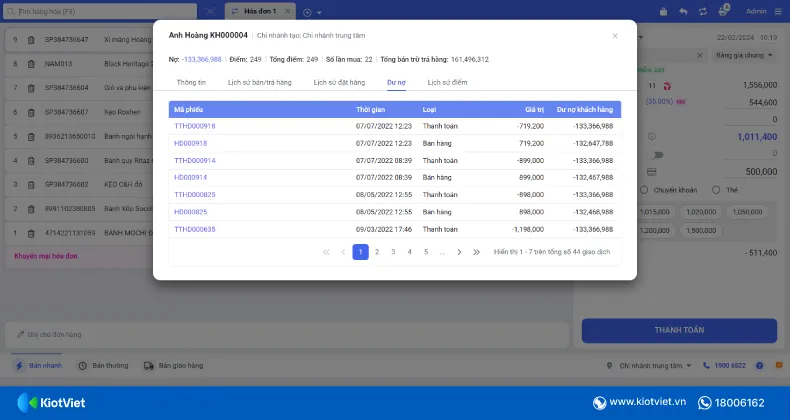Open voucher link TTHD000918

click(195, 126)
